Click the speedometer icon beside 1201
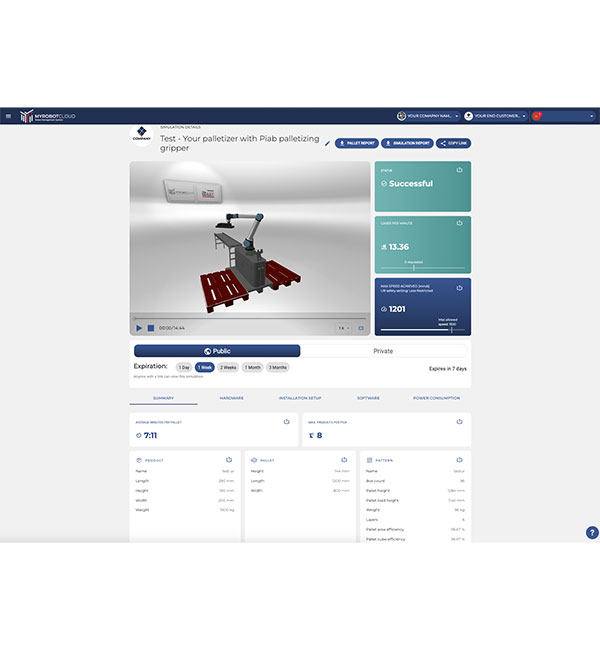 tap(384, 309)
